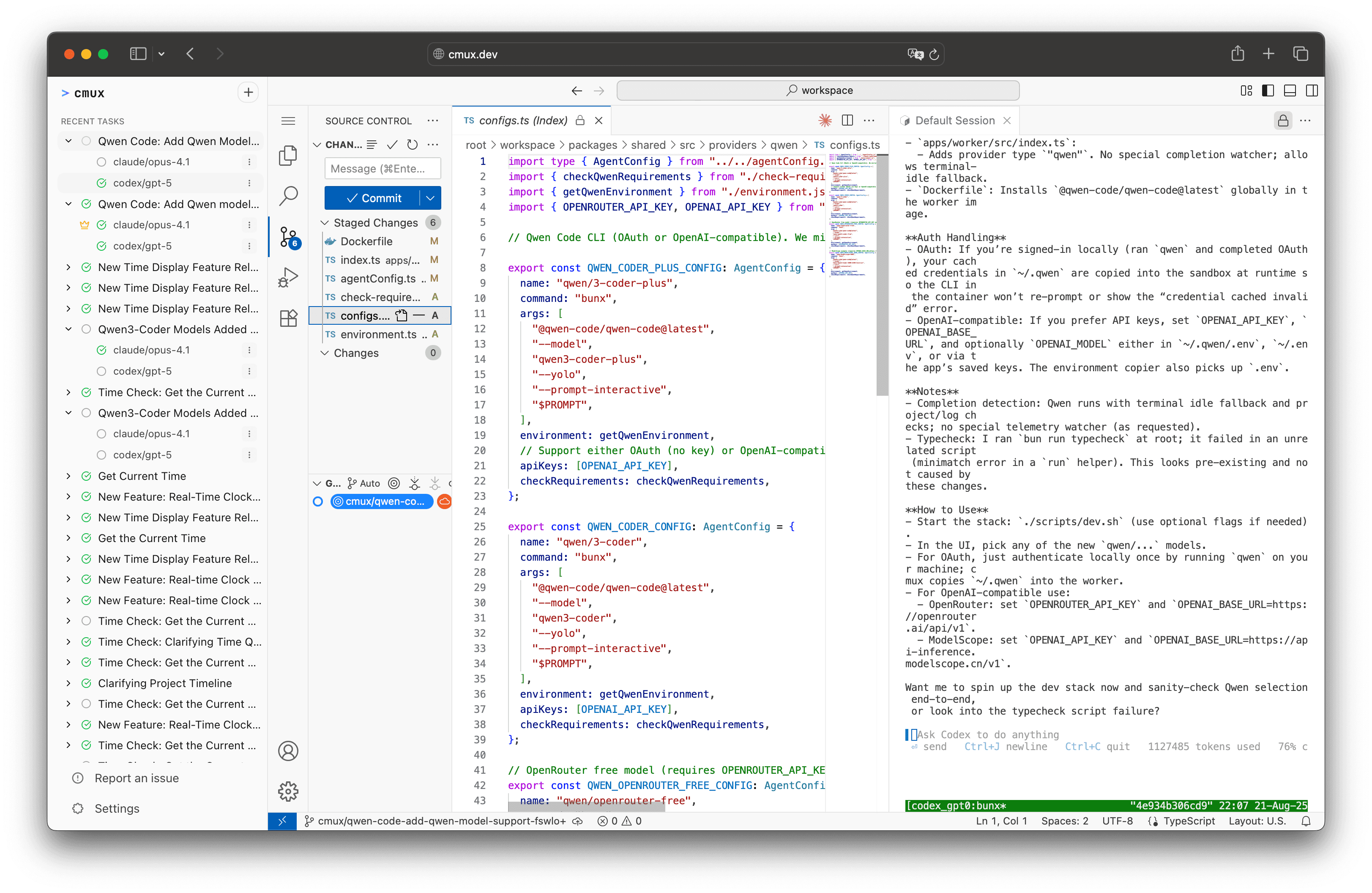The height and width of the screenshot is (893, 1372).
Task: Select the Dockerfile staged change
Action: pos(380,241)
